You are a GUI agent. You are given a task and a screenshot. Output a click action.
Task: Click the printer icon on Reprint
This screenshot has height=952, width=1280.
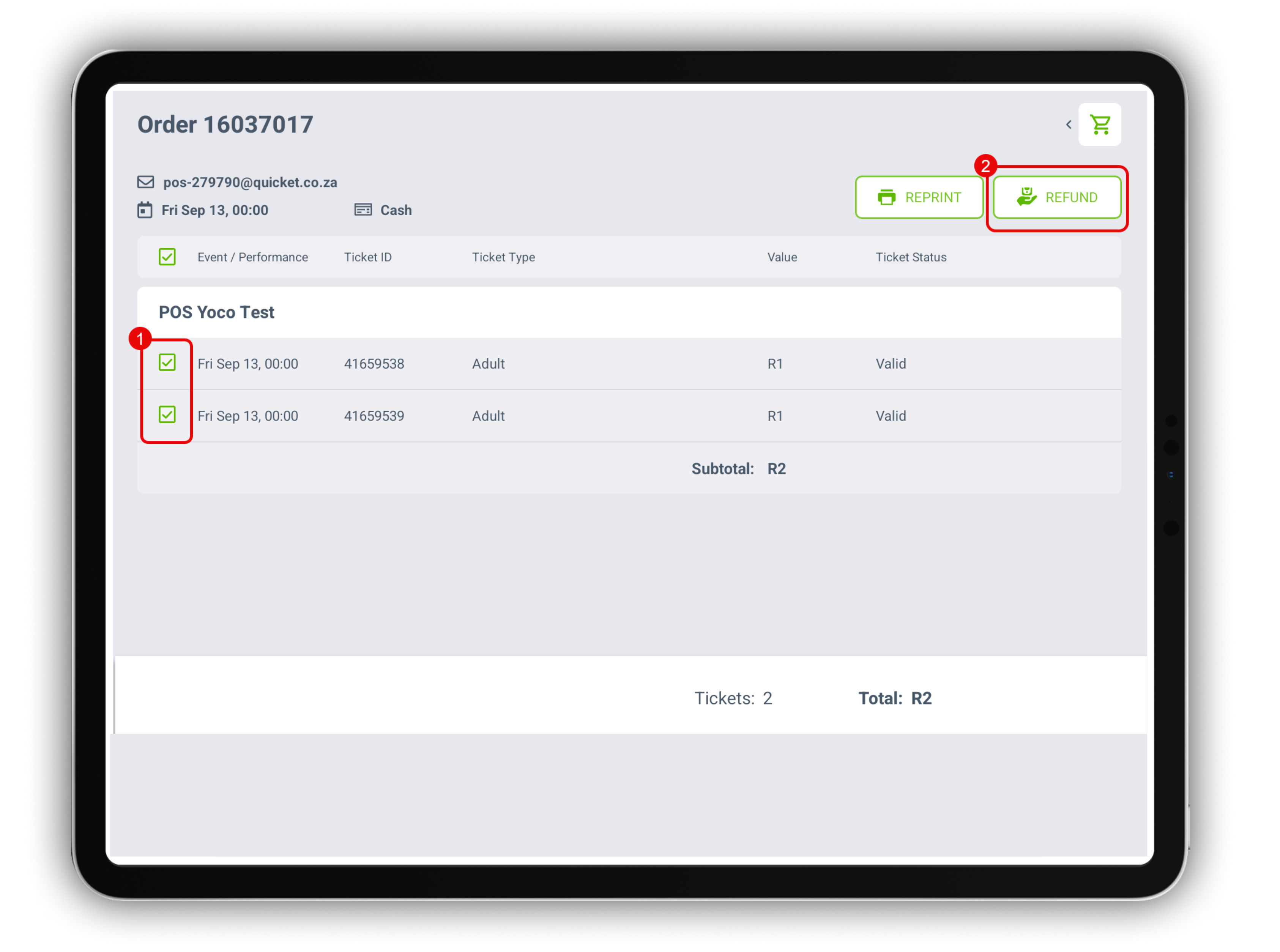click(886, 198)
